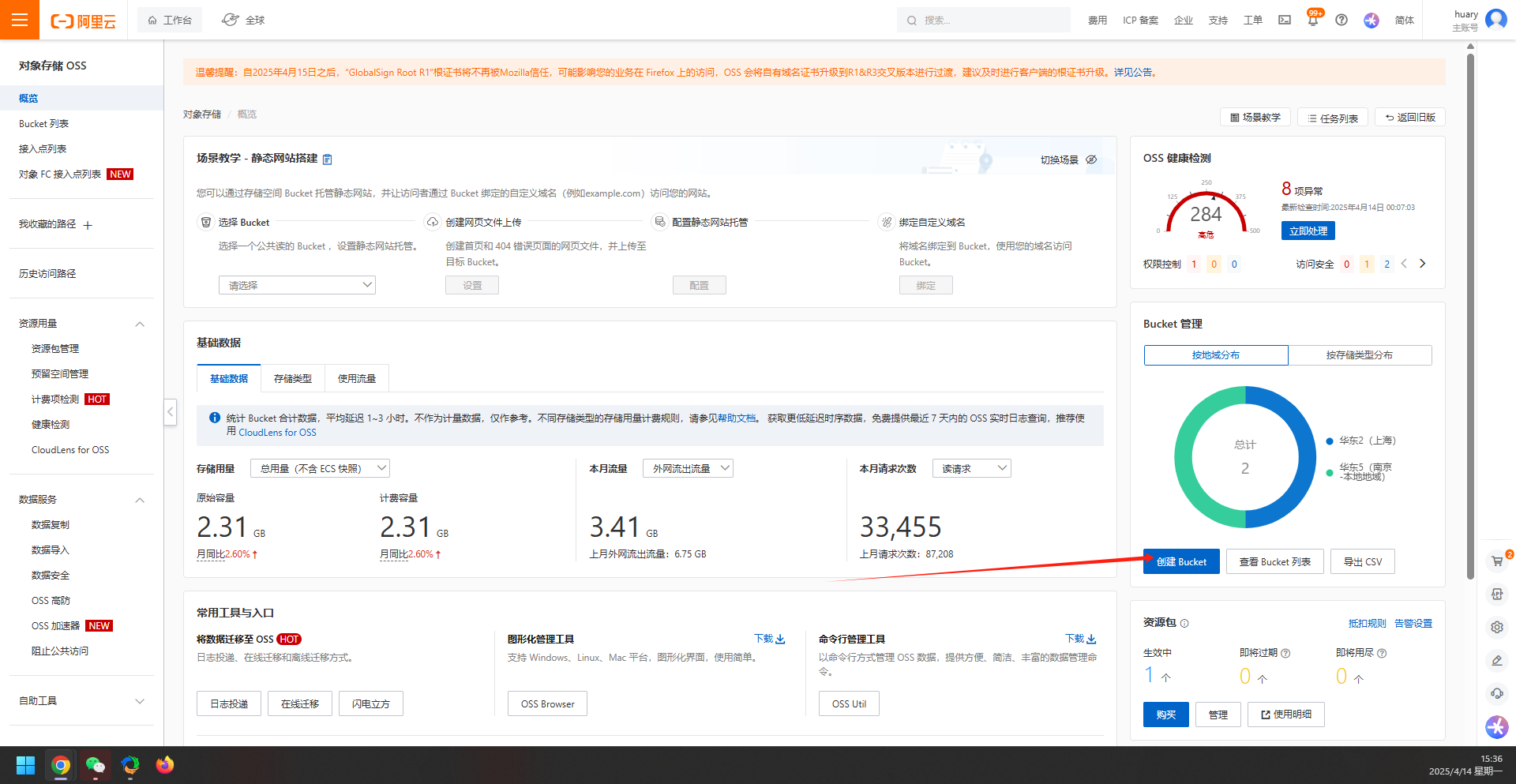
Task: Click the 立即处理 button in health check
Action: click(x=1308, y=231)
